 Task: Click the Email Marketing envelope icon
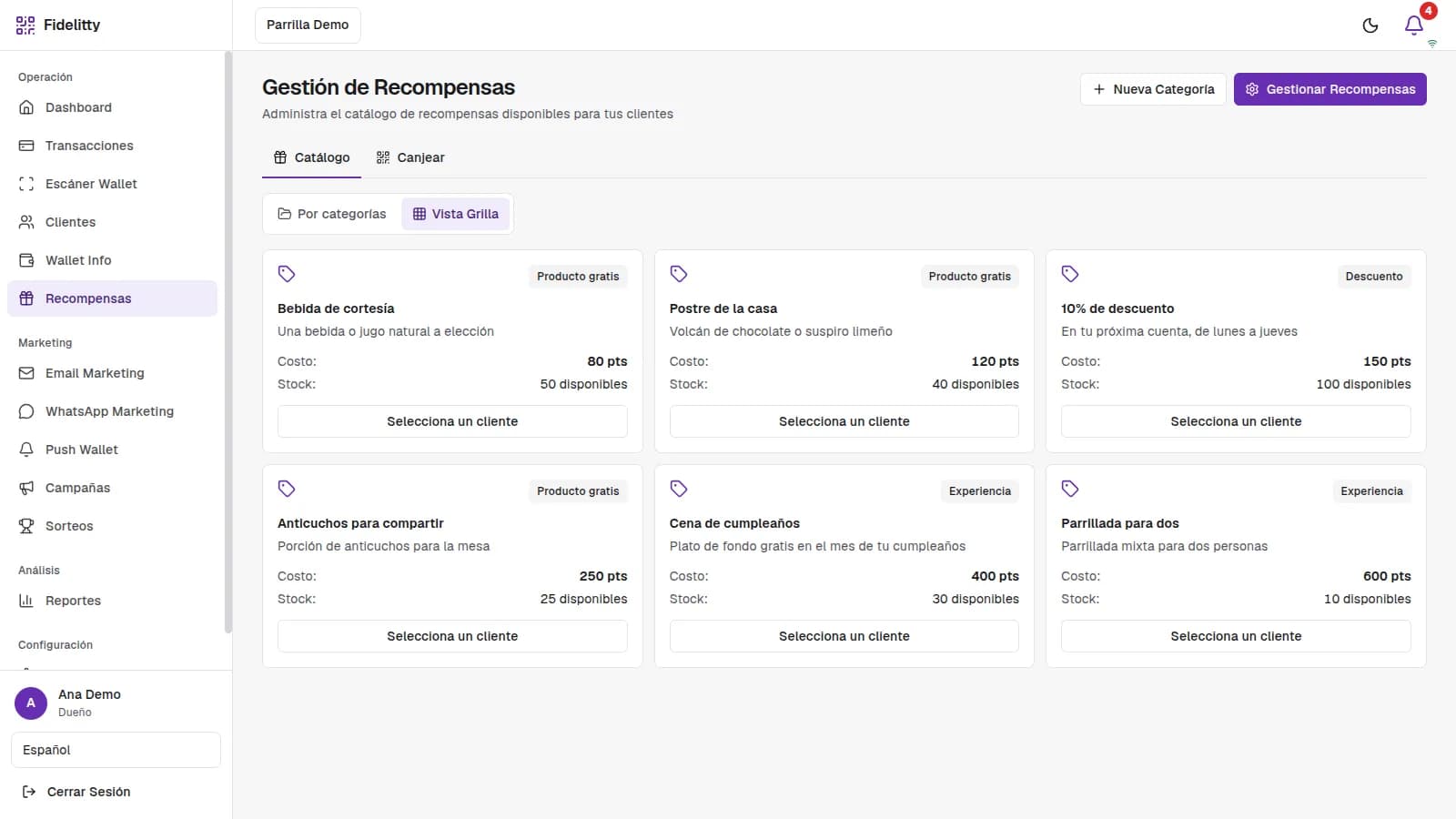26,373
